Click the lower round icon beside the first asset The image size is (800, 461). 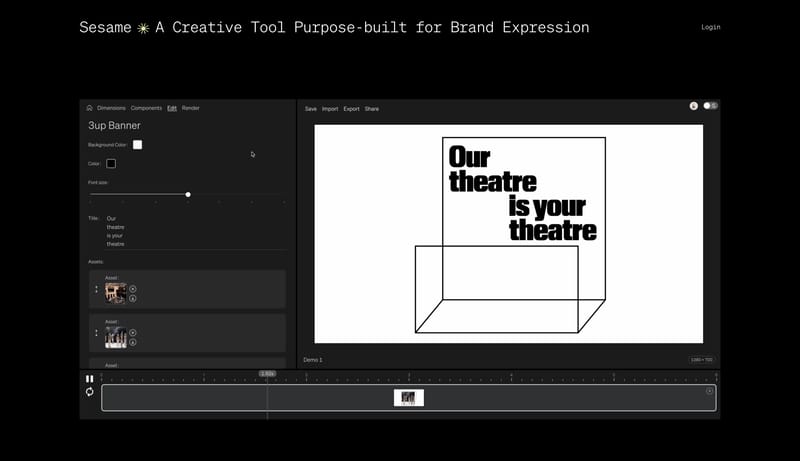[133, 298]
